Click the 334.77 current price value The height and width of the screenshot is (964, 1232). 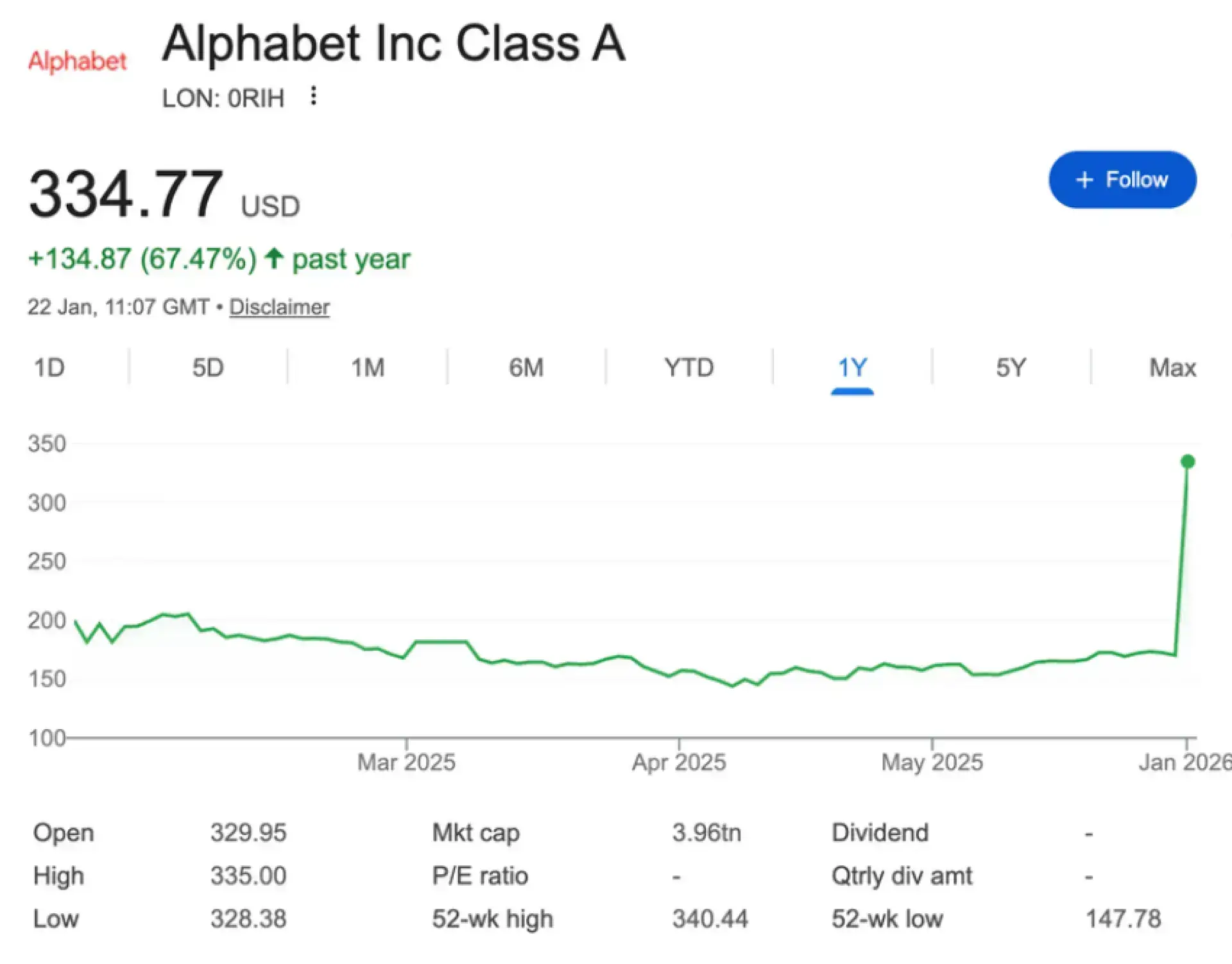pyautogui.click(x=126, y=194)
